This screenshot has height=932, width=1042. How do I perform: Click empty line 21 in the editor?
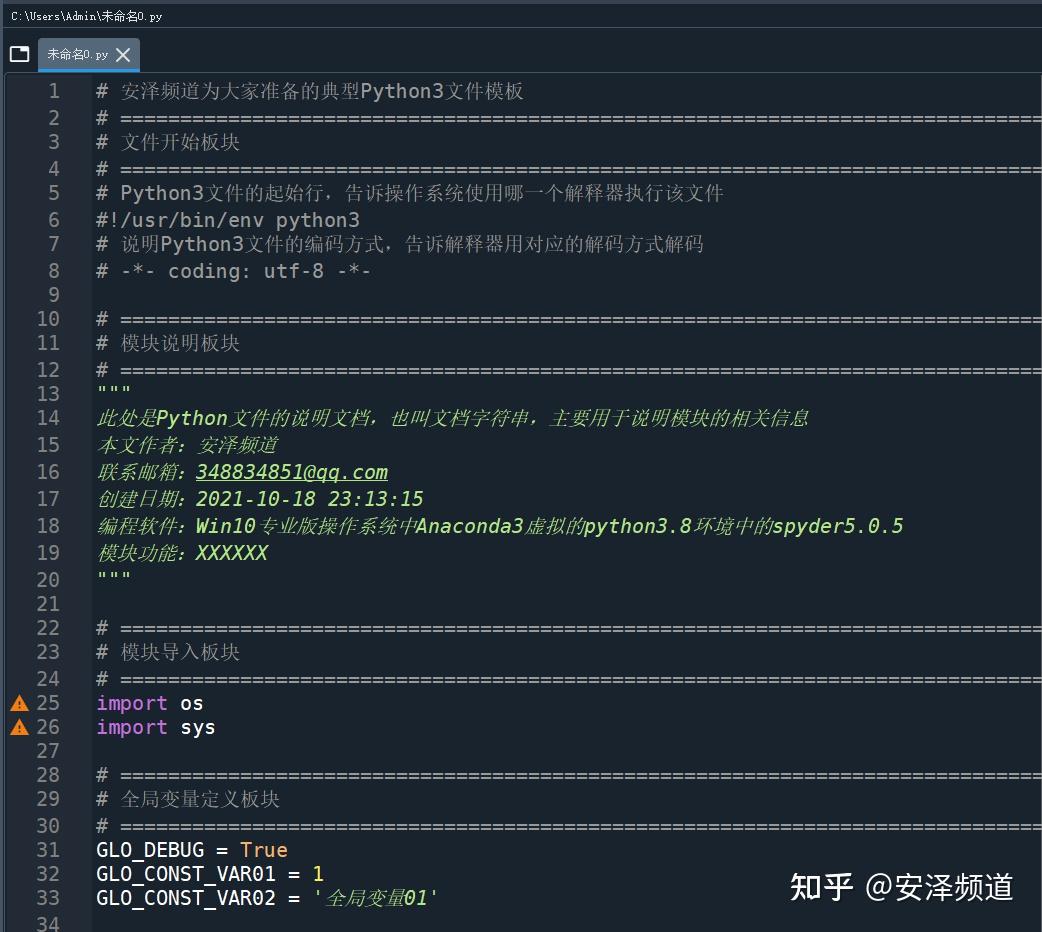(400, 604)
